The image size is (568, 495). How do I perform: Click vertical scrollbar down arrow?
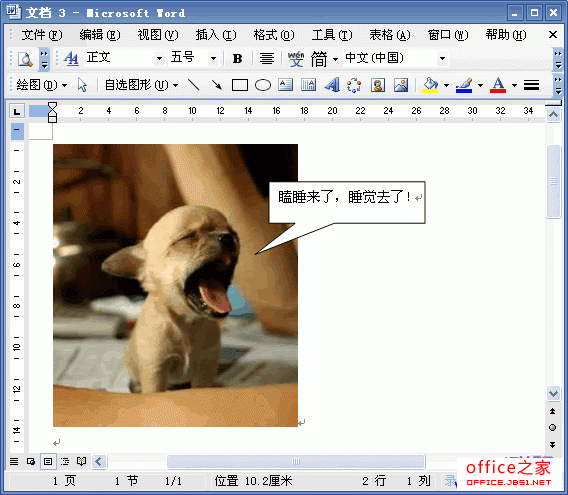point(553,394)
